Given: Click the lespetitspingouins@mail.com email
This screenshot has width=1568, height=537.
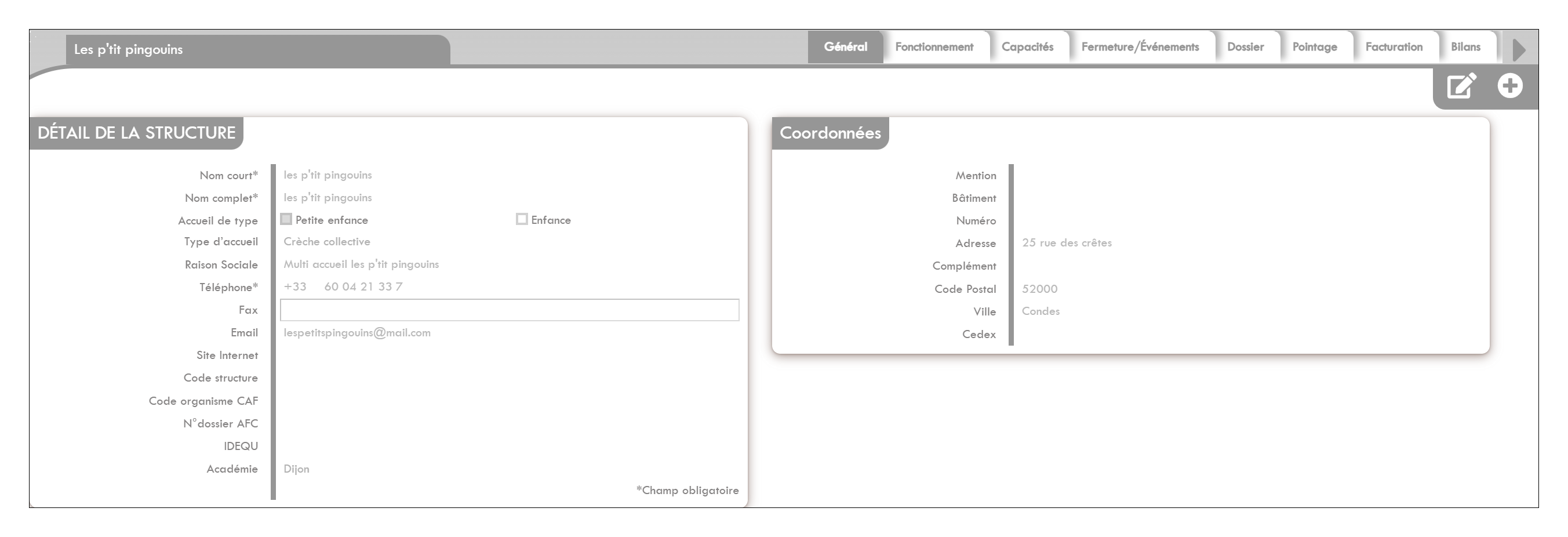Looking at the screenshot, I should pyautogui.click(x=356, y=333).
